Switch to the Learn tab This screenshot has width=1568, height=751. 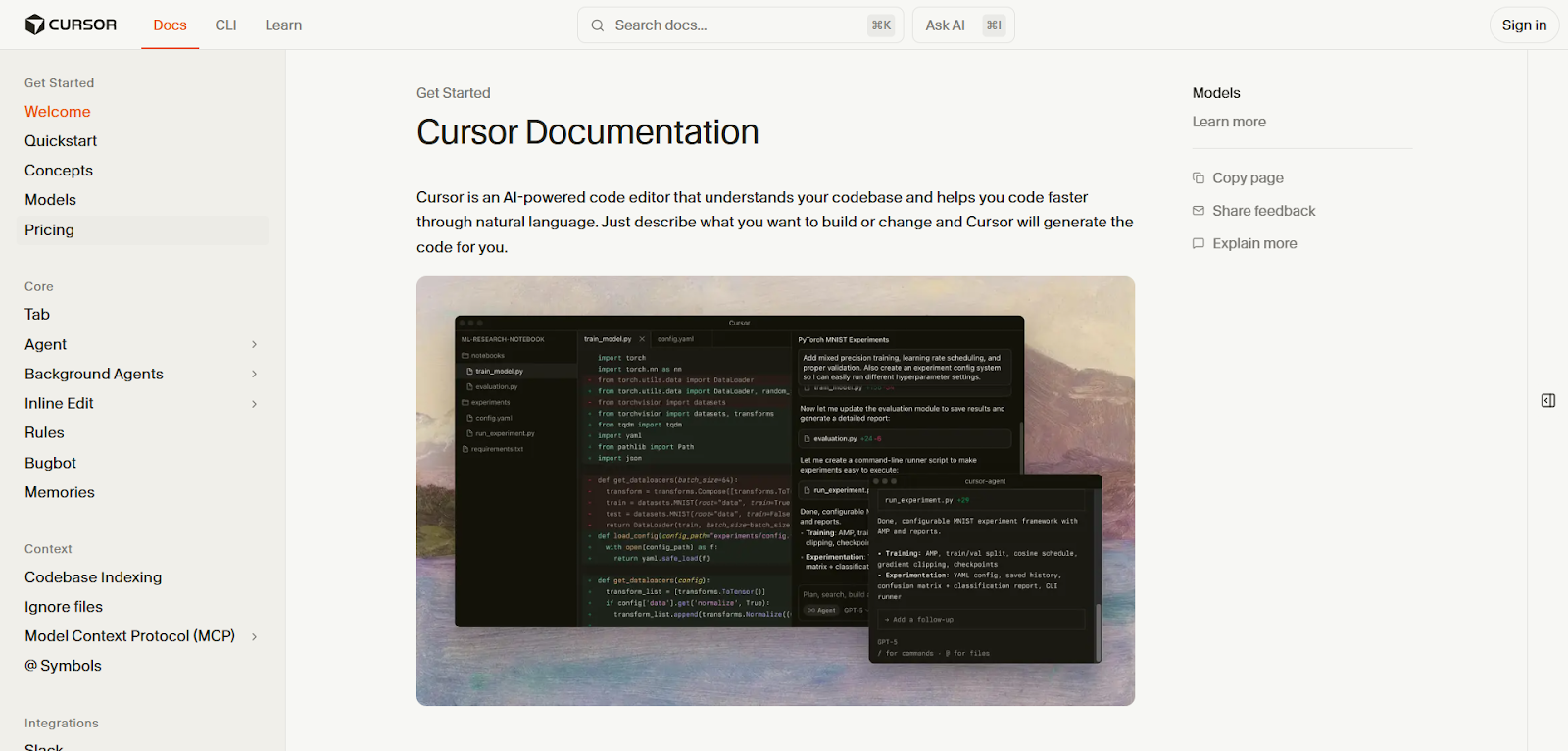click(283, 25)
